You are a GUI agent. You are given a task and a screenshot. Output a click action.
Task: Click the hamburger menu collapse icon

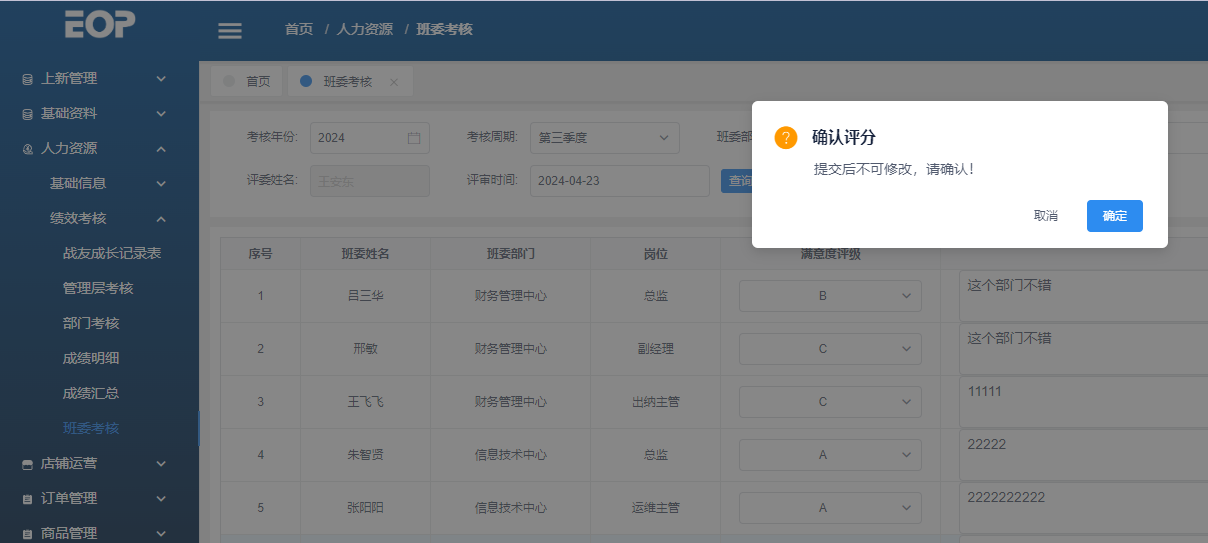click(x=230, y=31)
